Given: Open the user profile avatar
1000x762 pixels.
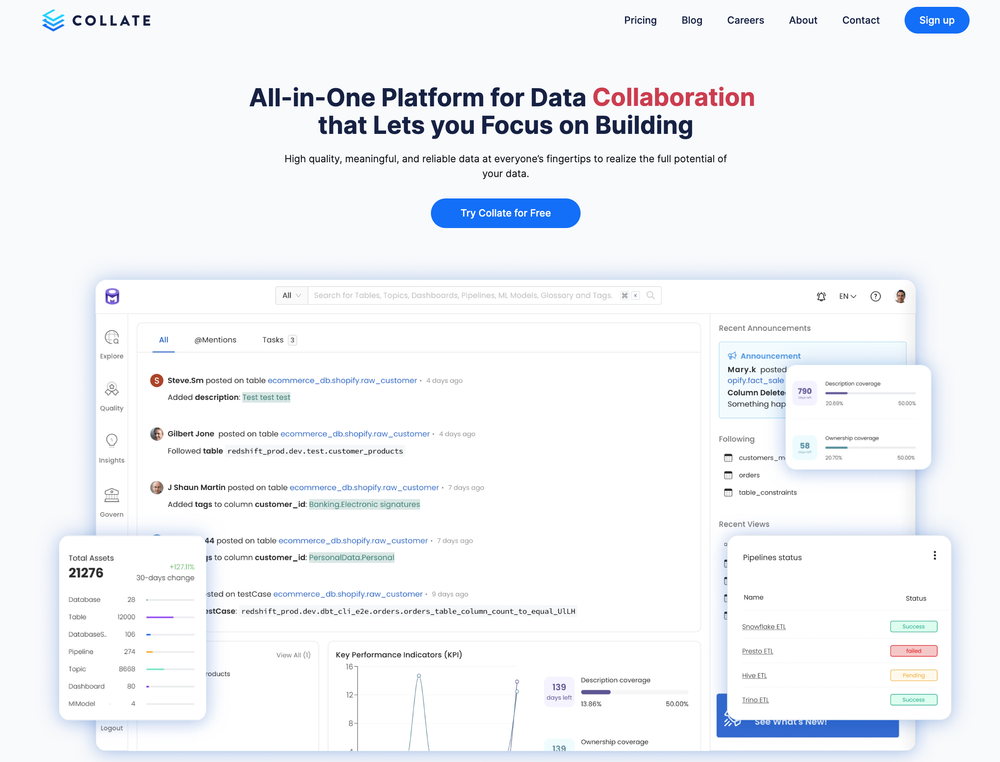Looking at the screenshot, I should 900,297.
